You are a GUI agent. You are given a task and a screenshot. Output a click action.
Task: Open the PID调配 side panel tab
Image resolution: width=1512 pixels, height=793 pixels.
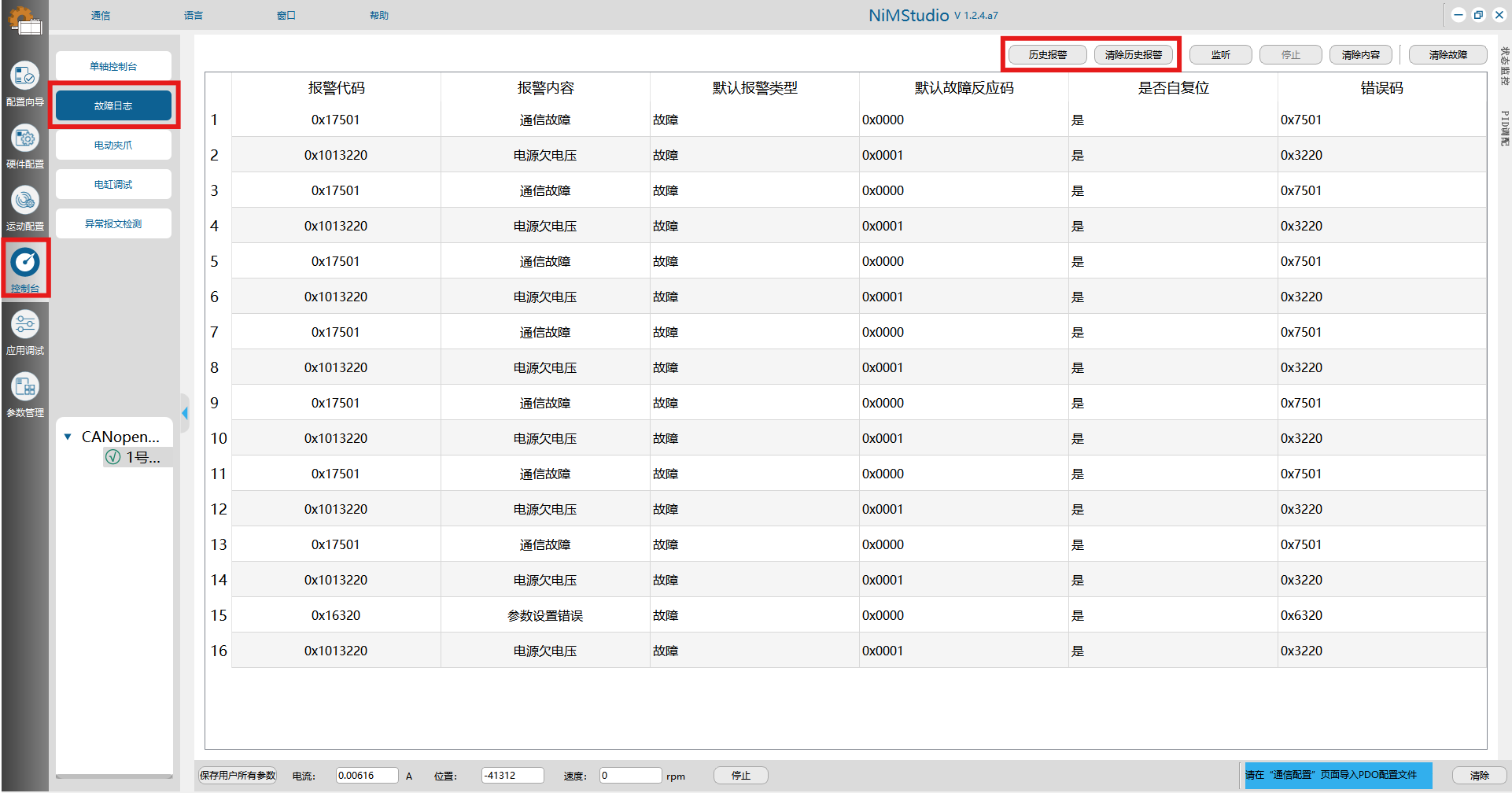(1504, 128)
